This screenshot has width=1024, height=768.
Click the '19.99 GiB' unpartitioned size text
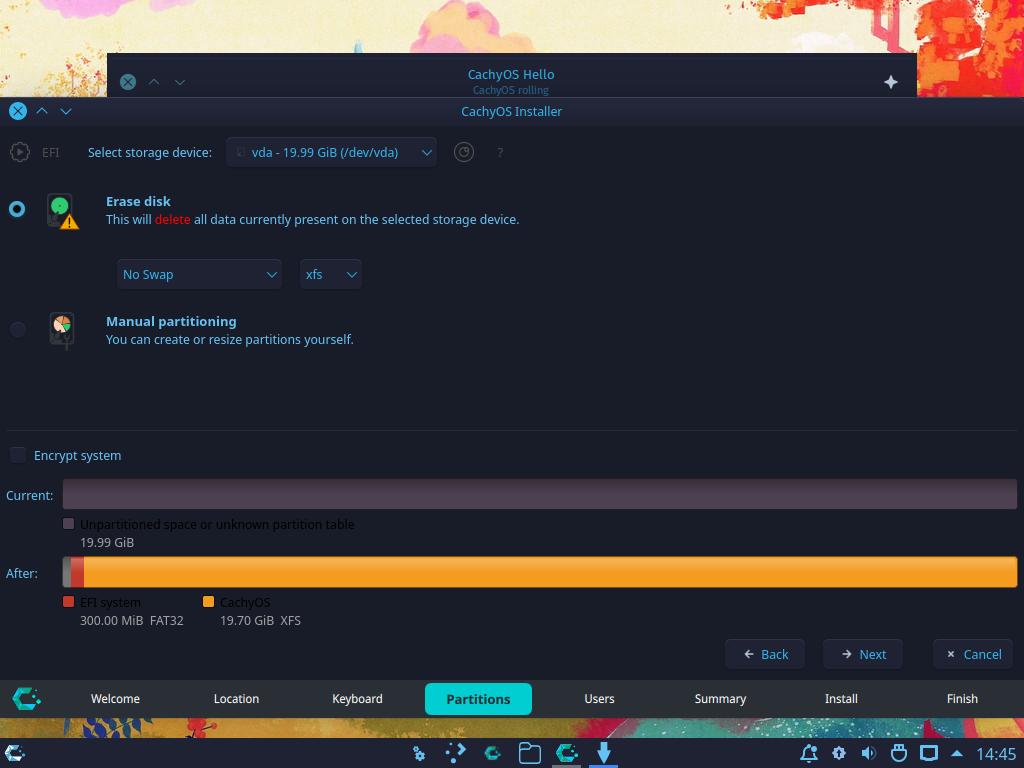(107, 543)
